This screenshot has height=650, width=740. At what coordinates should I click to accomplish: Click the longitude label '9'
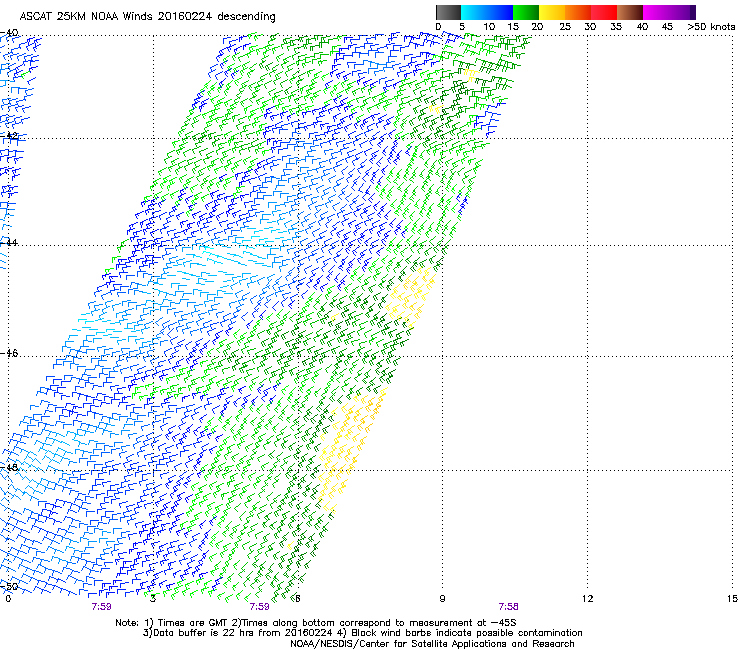(442, 599)
